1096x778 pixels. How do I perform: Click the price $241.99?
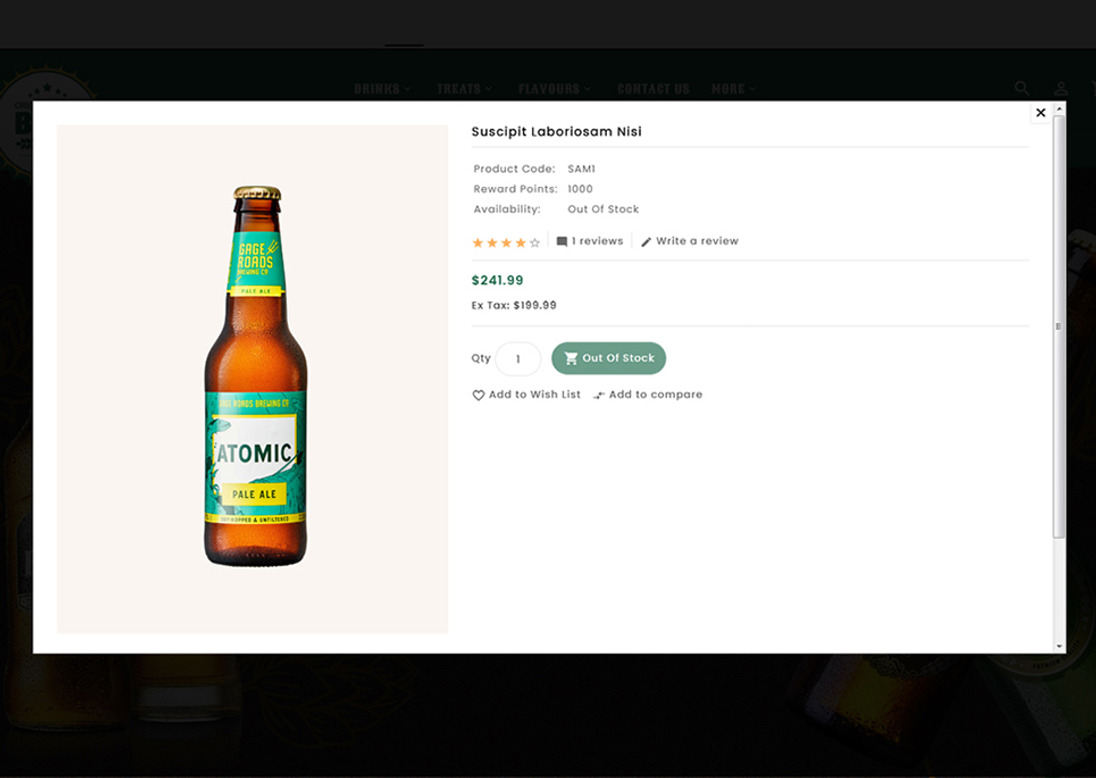[x=497, y=280]
